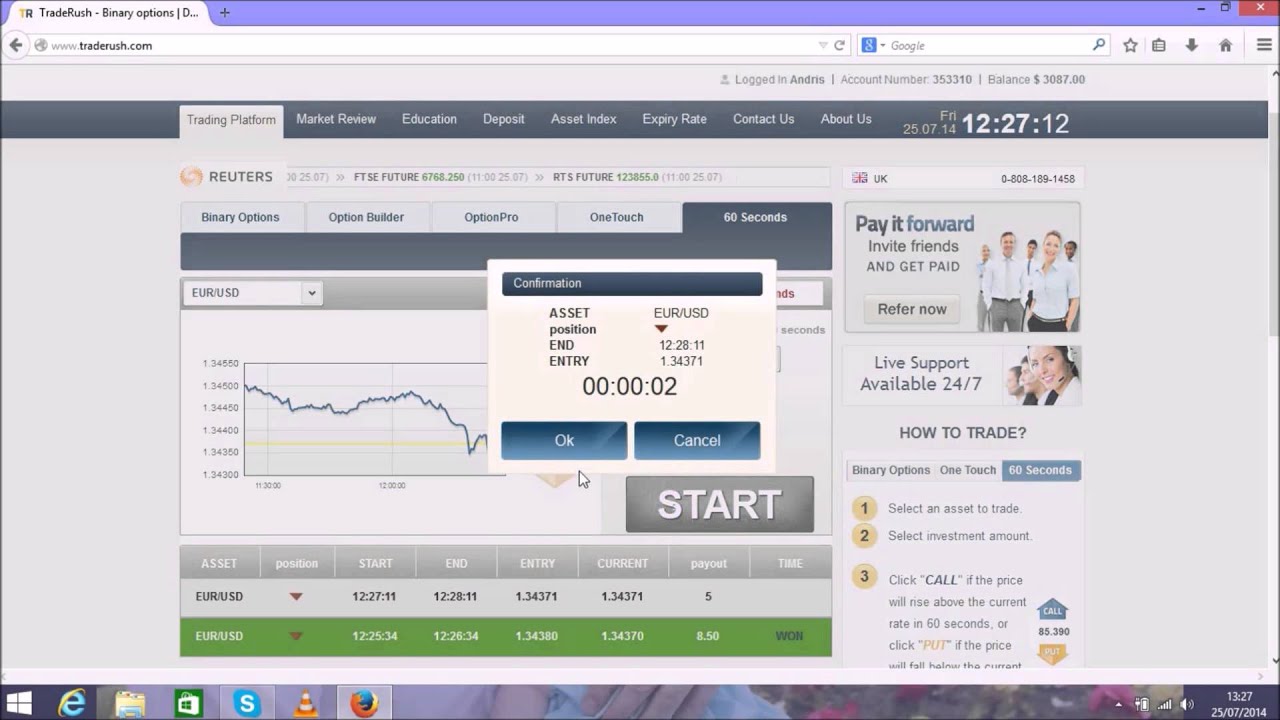Open a new browser tab
This screenshot has width=1280, height=720.
tap(224, 13)
